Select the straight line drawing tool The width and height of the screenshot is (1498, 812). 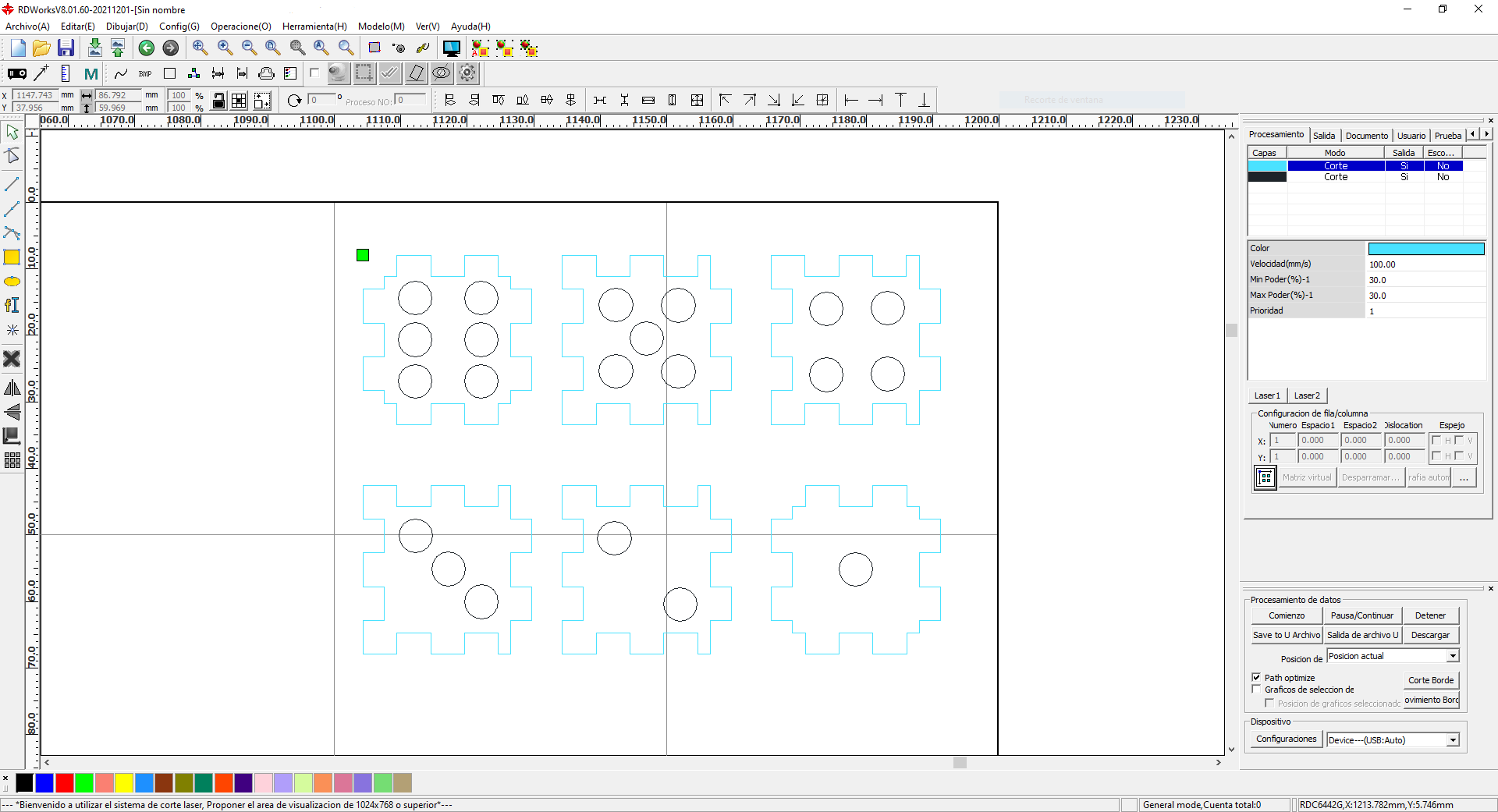12,184
